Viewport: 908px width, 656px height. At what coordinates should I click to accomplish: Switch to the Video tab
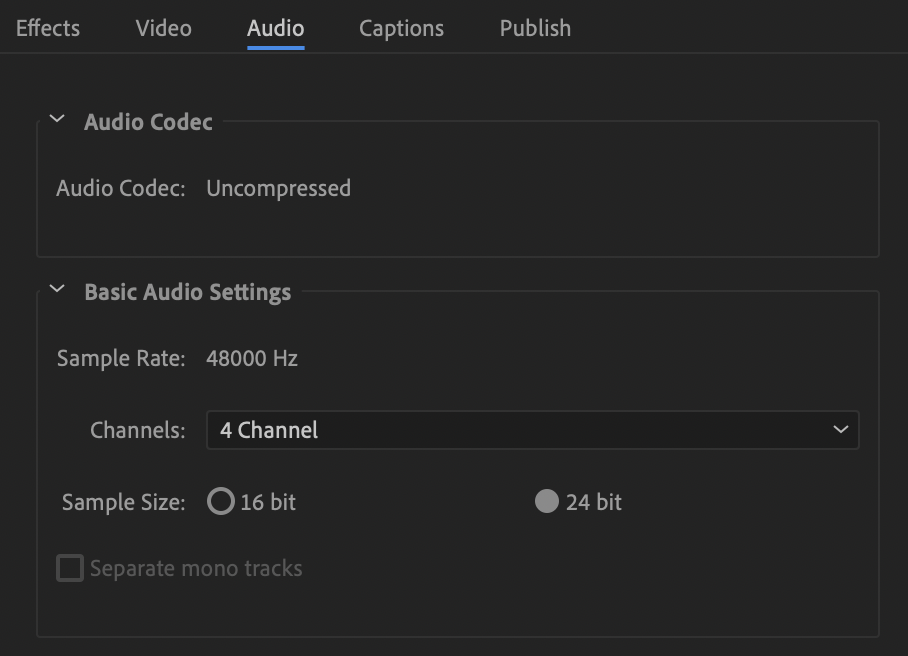[163, 28]
